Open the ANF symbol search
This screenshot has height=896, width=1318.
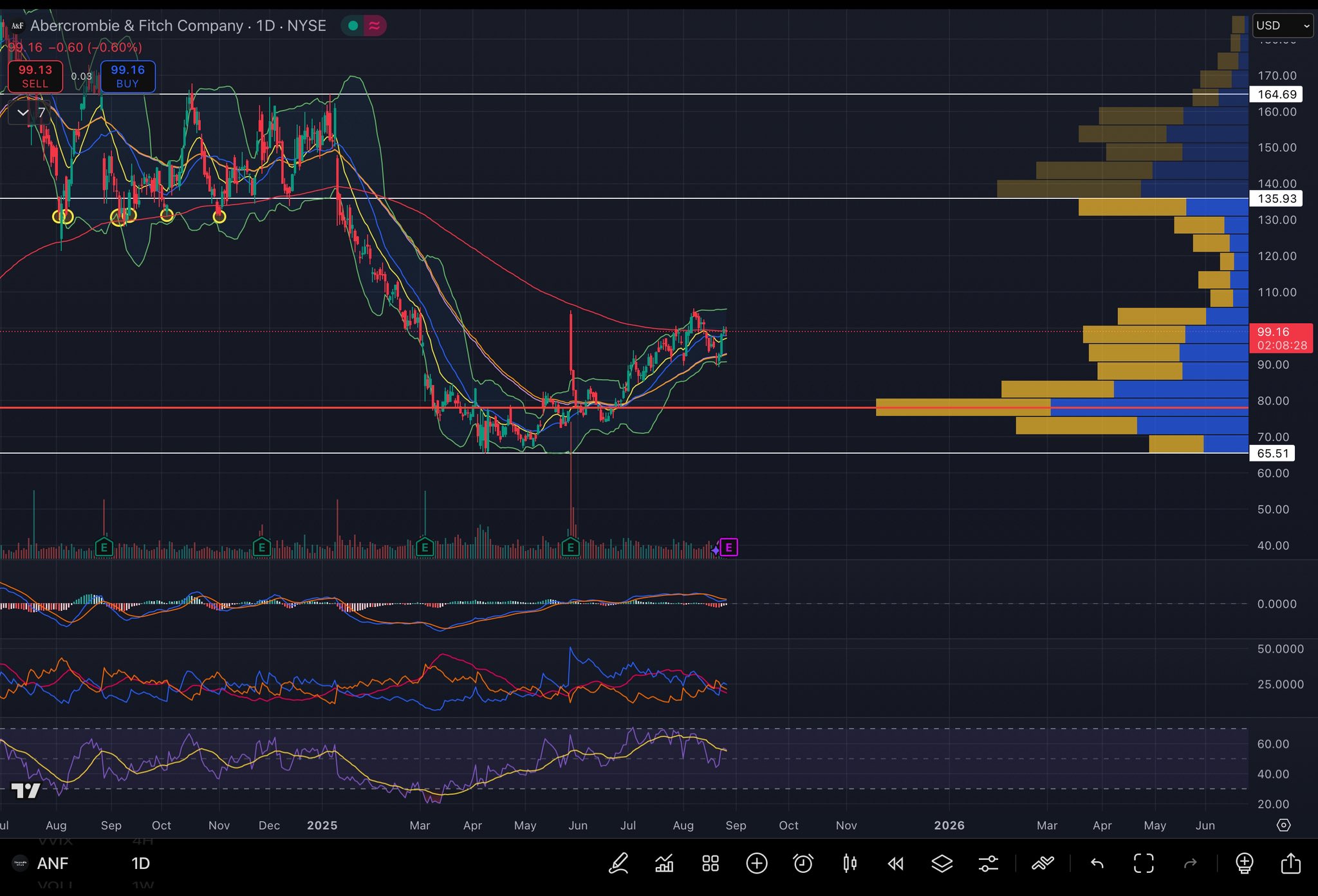(x=52, y=863)
